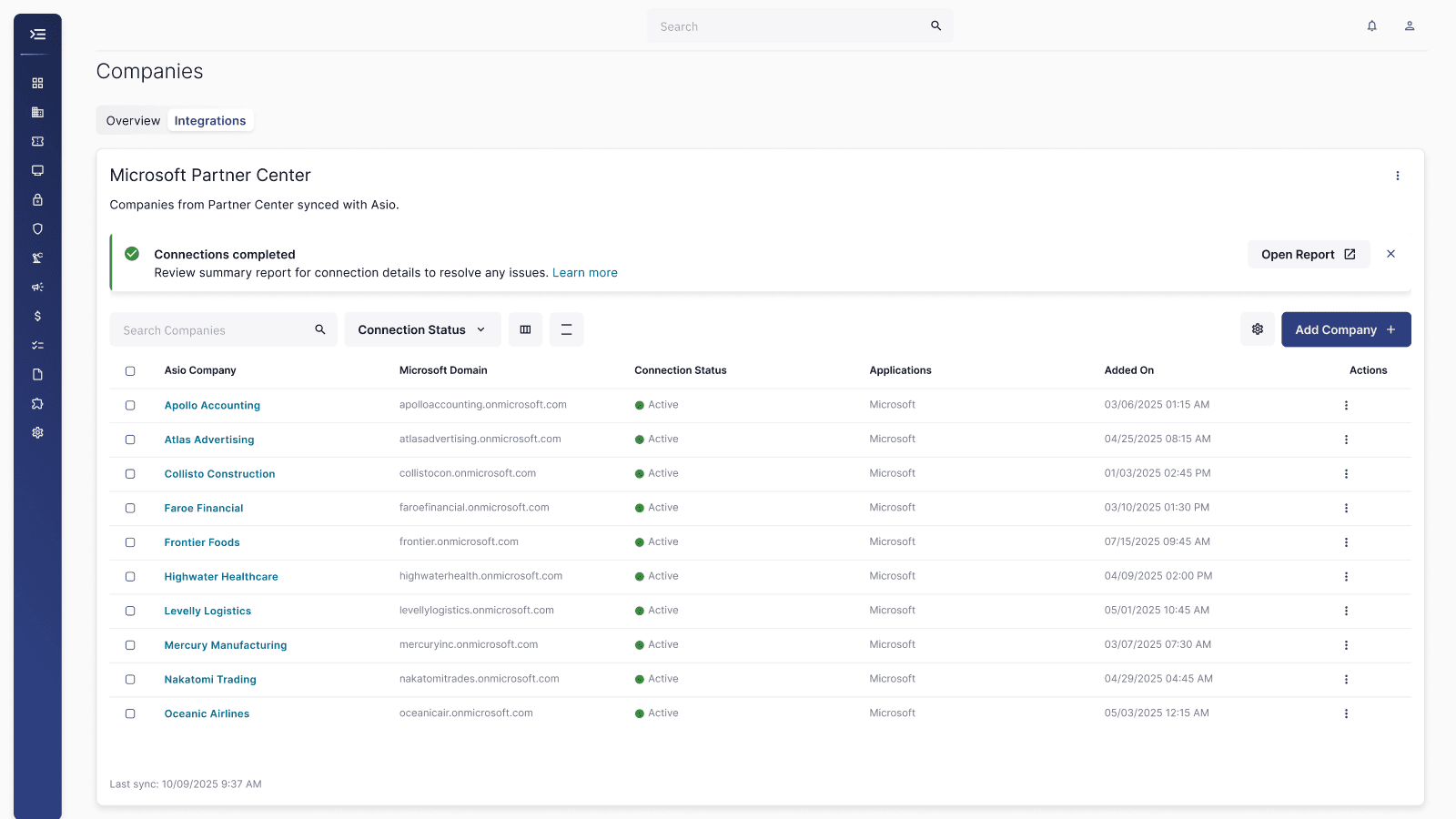Open the shield security icon in sidebar
Screen dimensions: 1456x819
pyautogui.click(x=37, y=228)
